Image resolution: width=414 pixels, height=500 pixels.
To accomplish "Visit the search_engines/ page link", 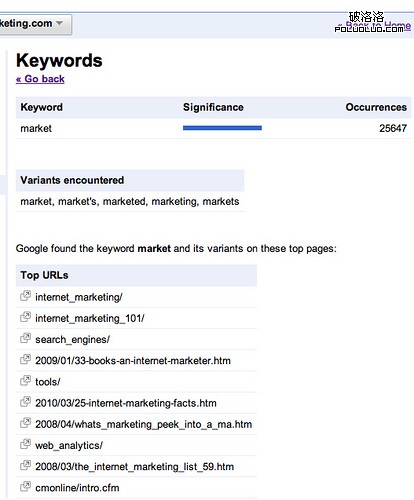I will (72, 340).
